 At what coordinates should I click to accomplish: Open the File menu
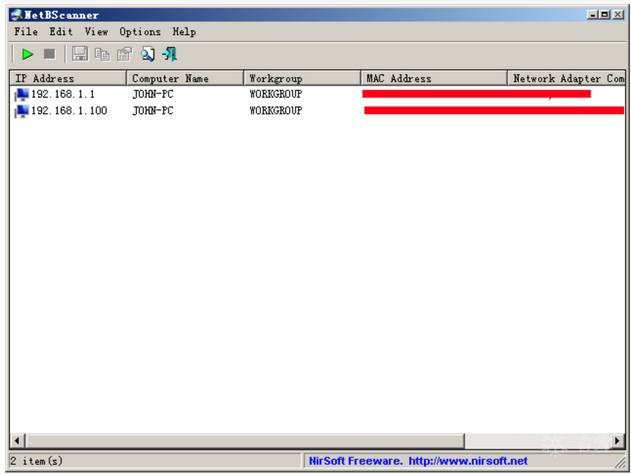point(26,32)
